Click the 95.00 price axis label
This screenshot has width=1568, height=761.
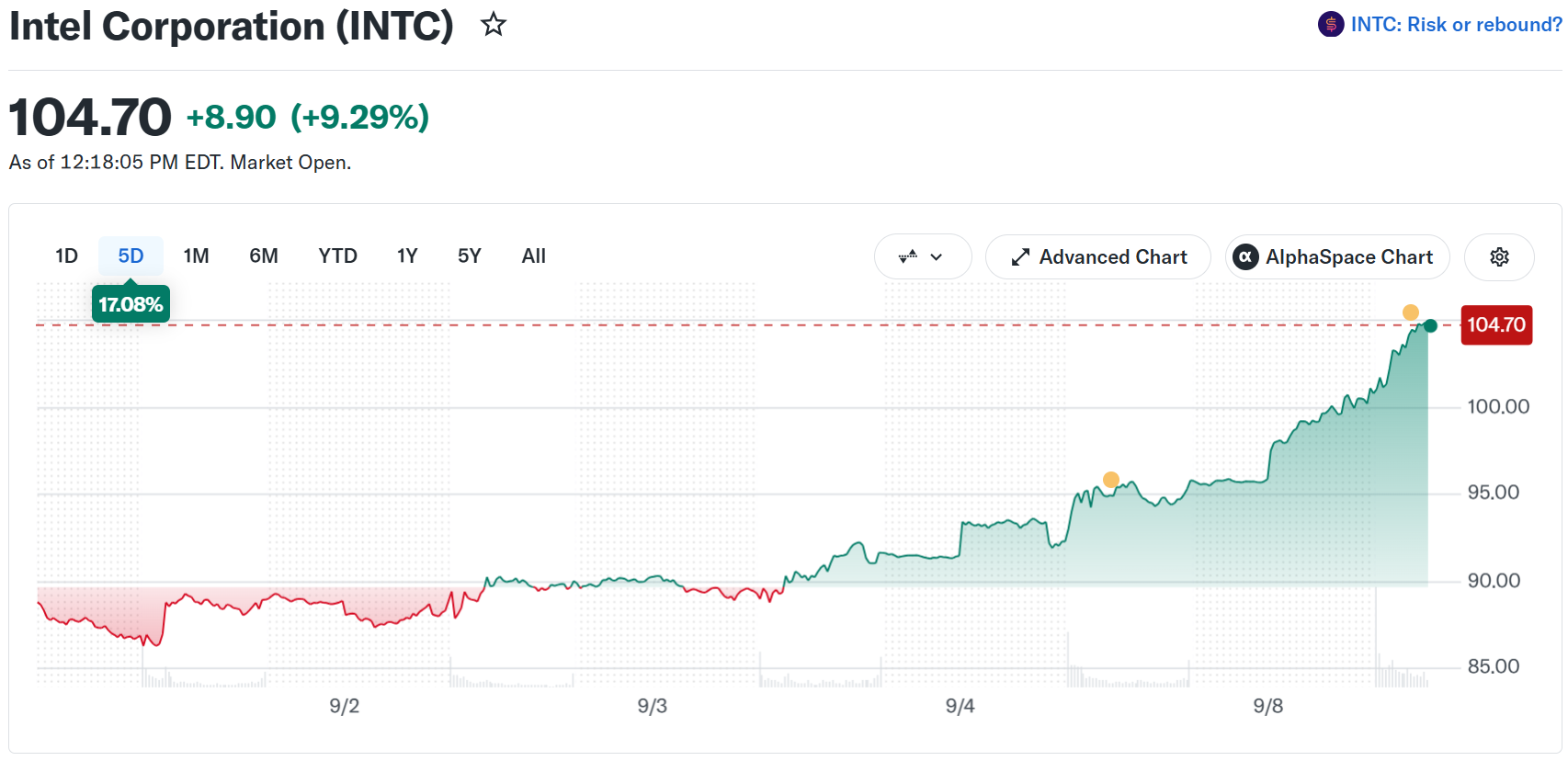[1494, 492]
